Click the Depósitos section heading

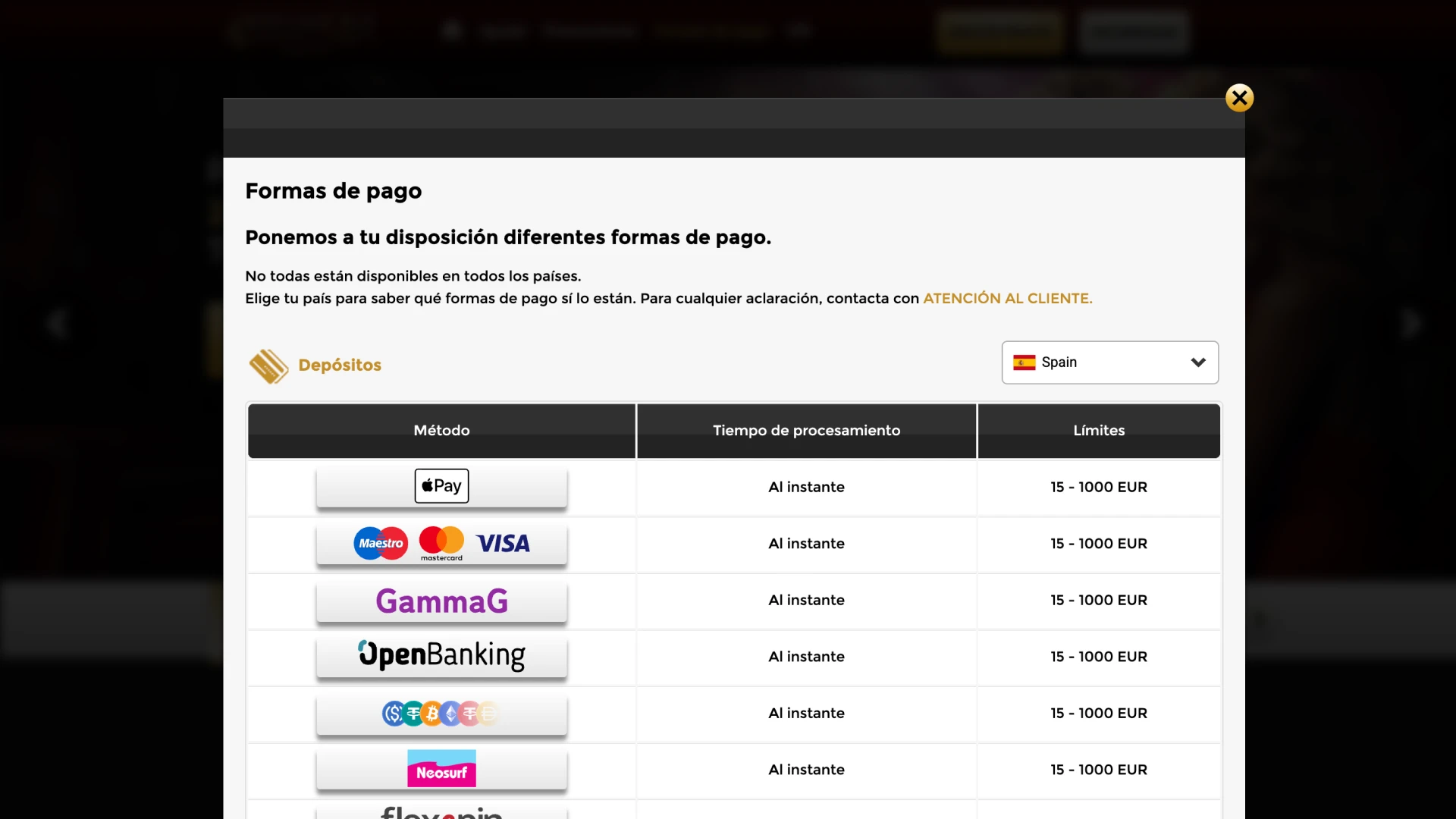coord(339,365)
